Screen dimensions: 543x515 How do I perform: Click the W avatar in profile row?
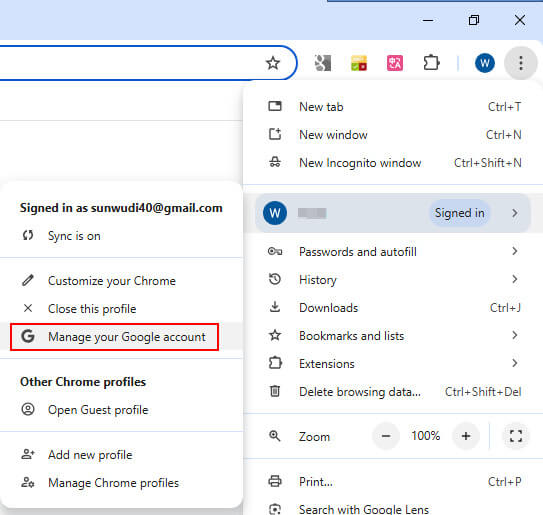275,213
